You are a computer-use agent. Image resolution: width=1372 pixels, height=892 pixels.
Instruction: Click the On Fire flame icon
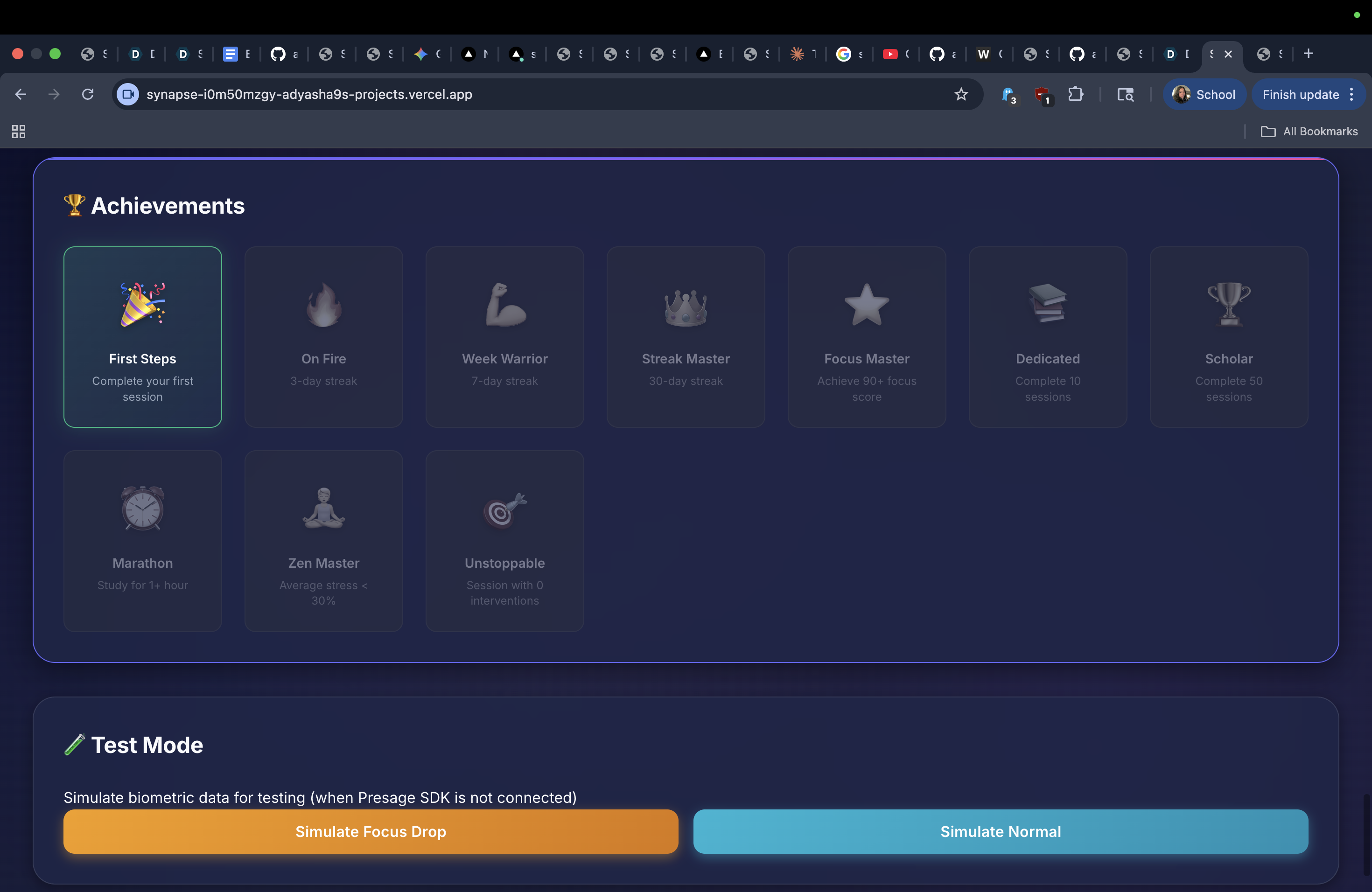[x=323, y=304]
